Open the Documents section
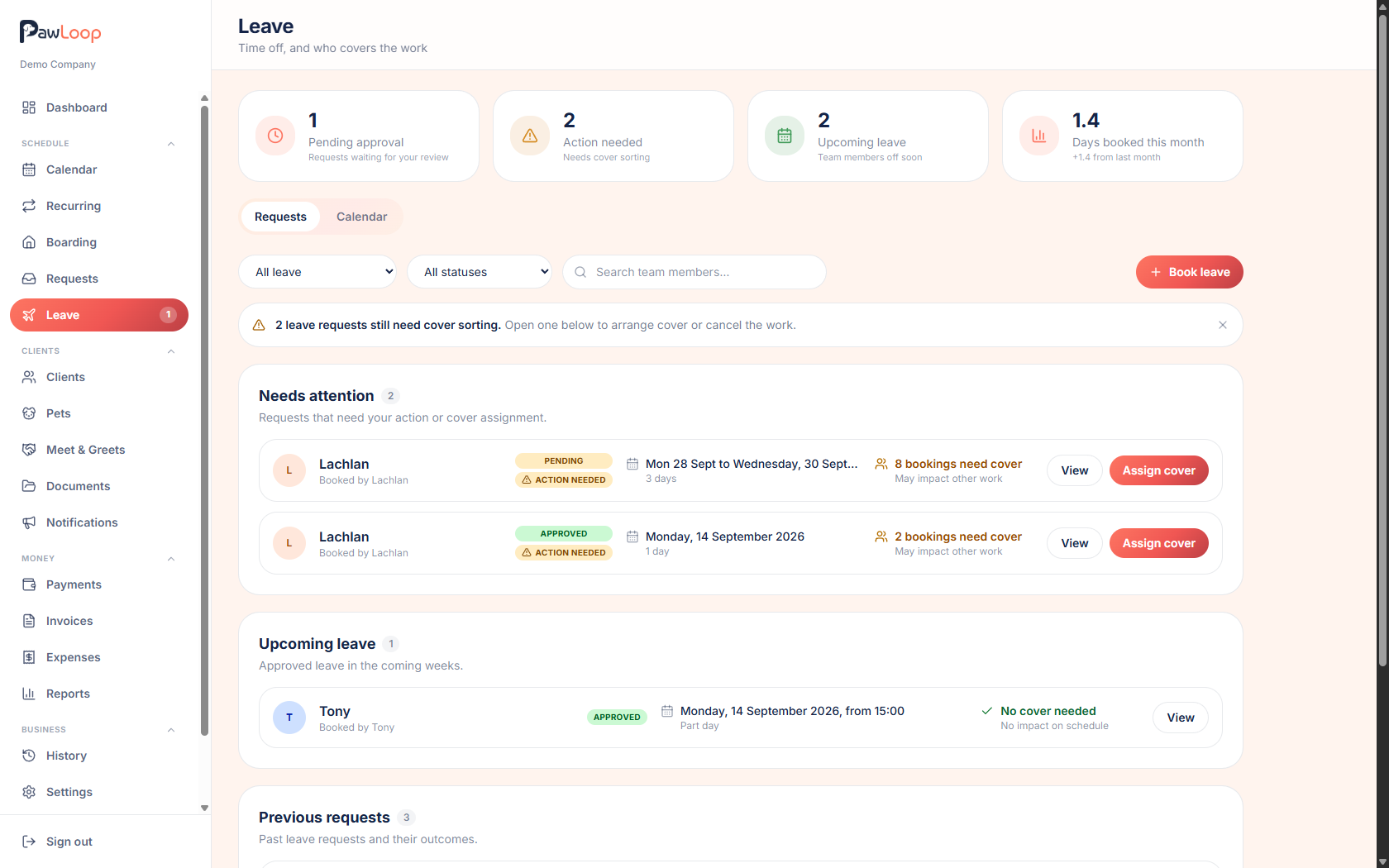 coord(99,486)
